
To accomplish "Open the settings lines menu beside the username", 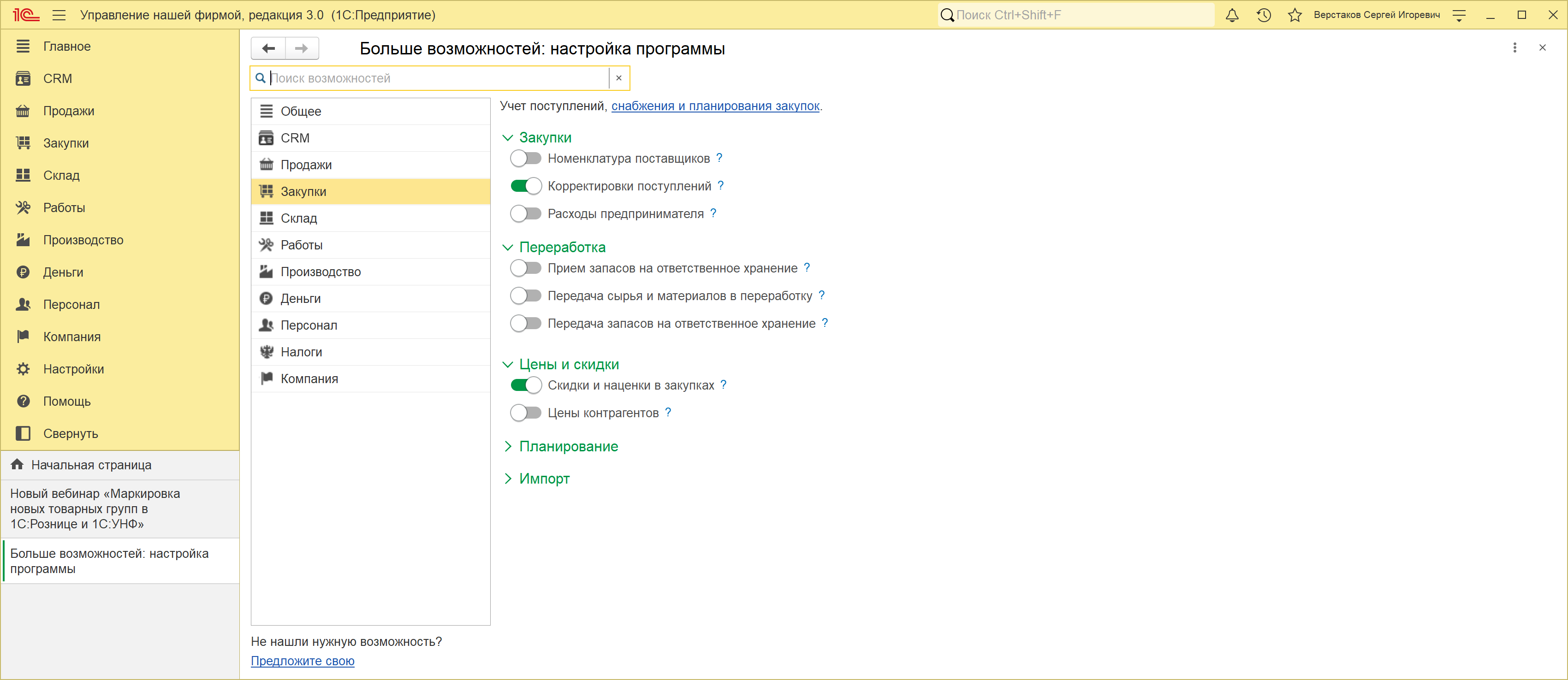I will point(1458,15).
